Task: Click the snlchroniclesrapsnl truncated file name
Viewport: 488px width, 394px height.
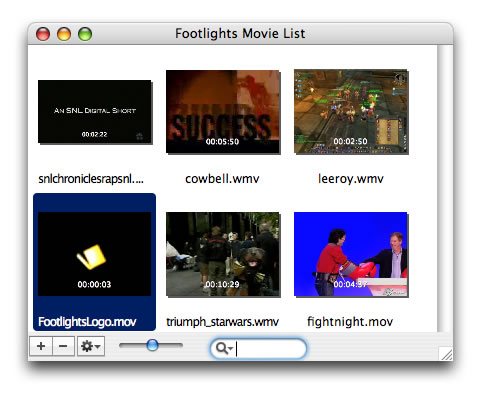Action: [x=91, y=179]
